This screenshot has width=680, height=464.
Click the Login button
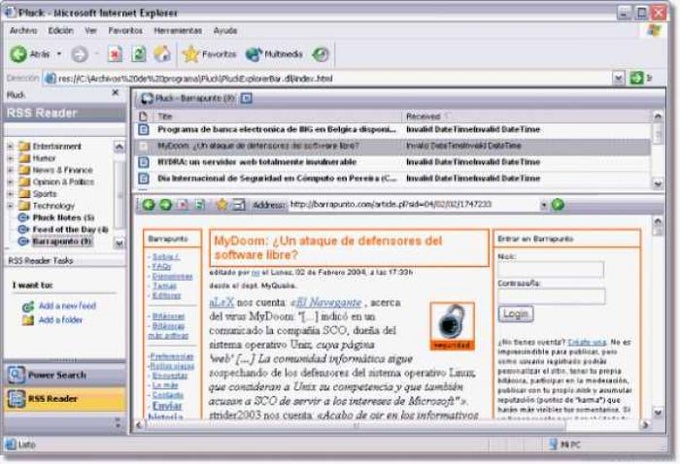pos(516,314)
